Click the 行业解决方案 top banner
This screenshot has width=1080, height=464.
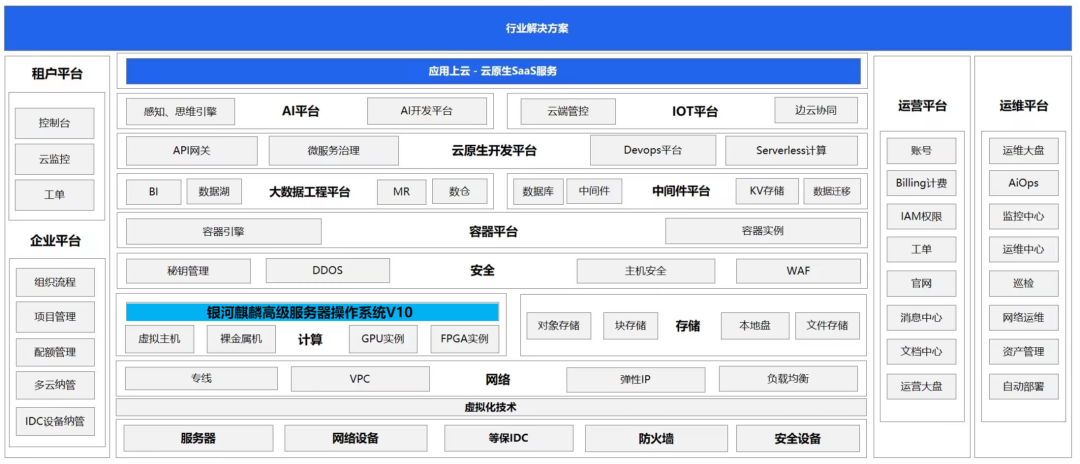tap(537, 28)
